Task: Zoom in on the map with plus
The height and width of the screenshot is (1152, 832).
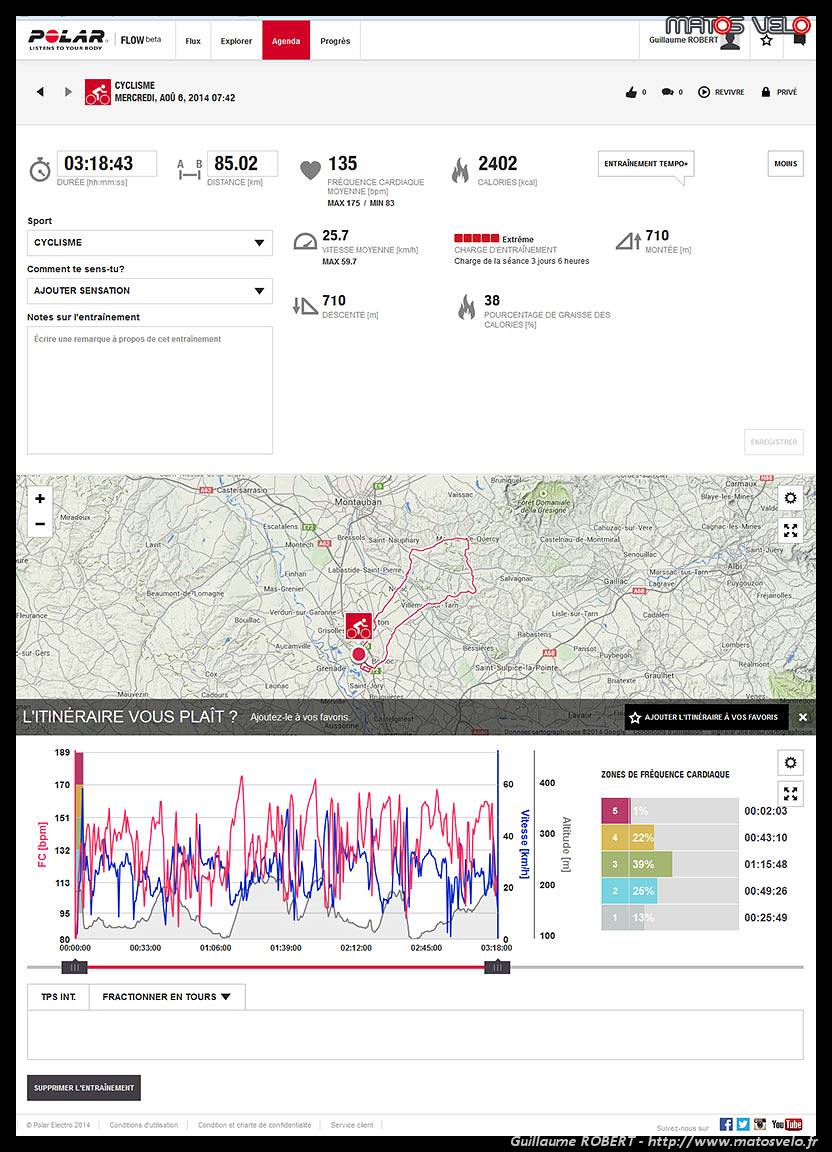Action: (40, 498)
